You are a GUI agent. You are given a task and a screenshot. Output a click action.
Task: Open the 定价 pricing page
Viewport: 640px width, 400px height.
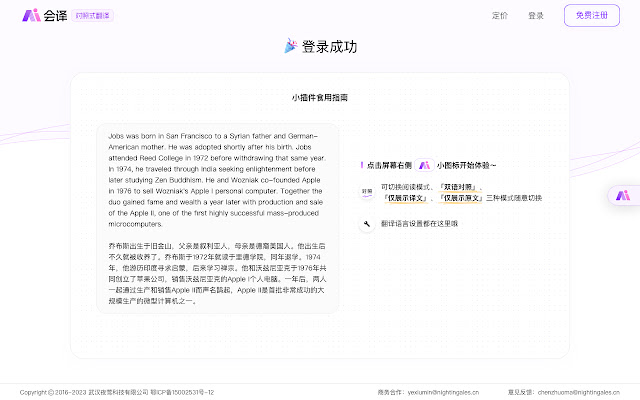pos(500,16)
